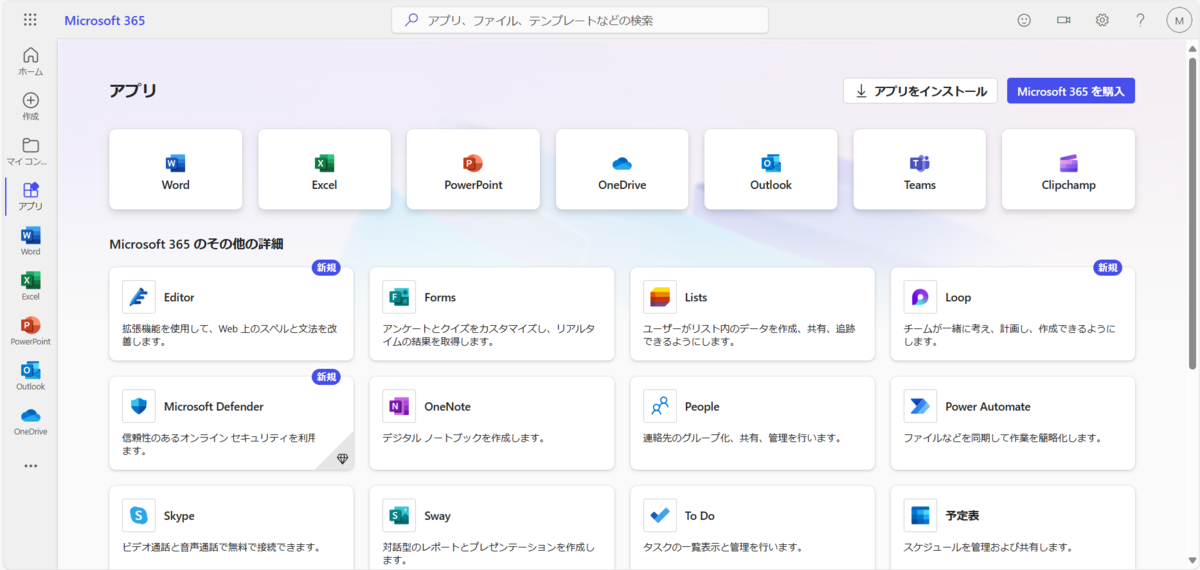This screenshot has width=1200, height=570.
Task: Open the Forms app card
Action: pyautogui.click(x=492, y=314)
